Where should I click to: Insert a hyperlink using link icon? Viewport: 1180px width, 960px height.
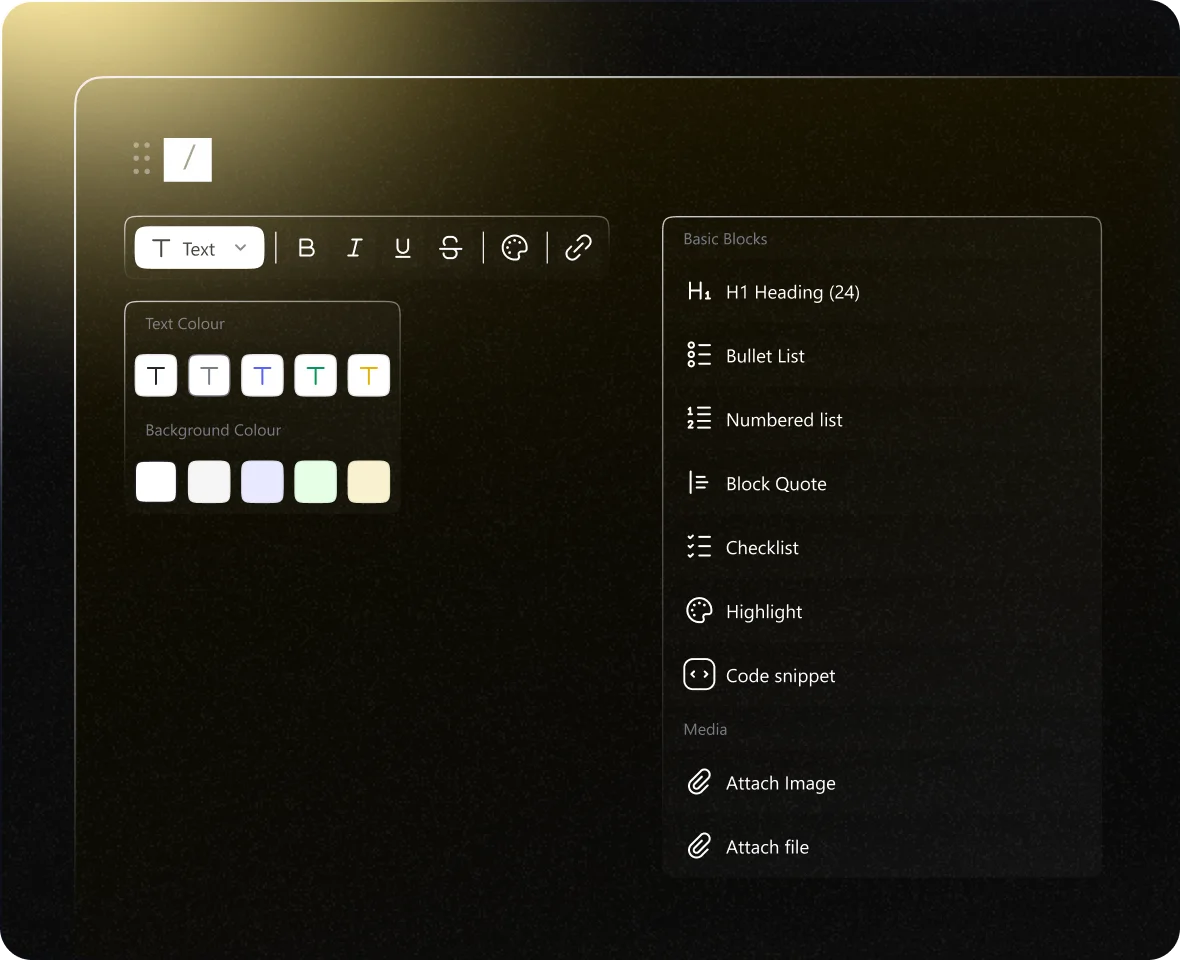pyautogui.click(x=579, y=248)
